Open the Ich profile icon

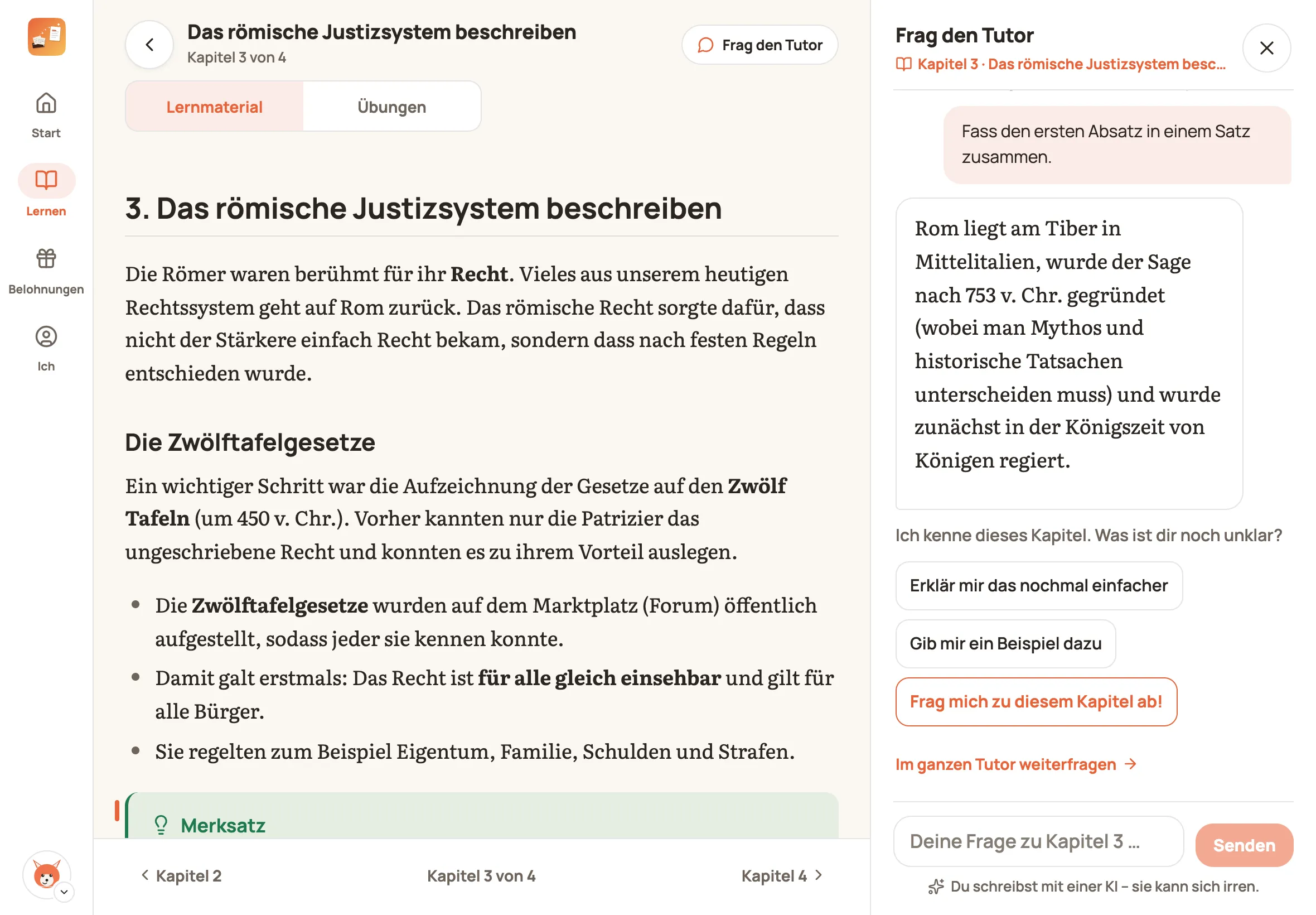coord(46,336)
